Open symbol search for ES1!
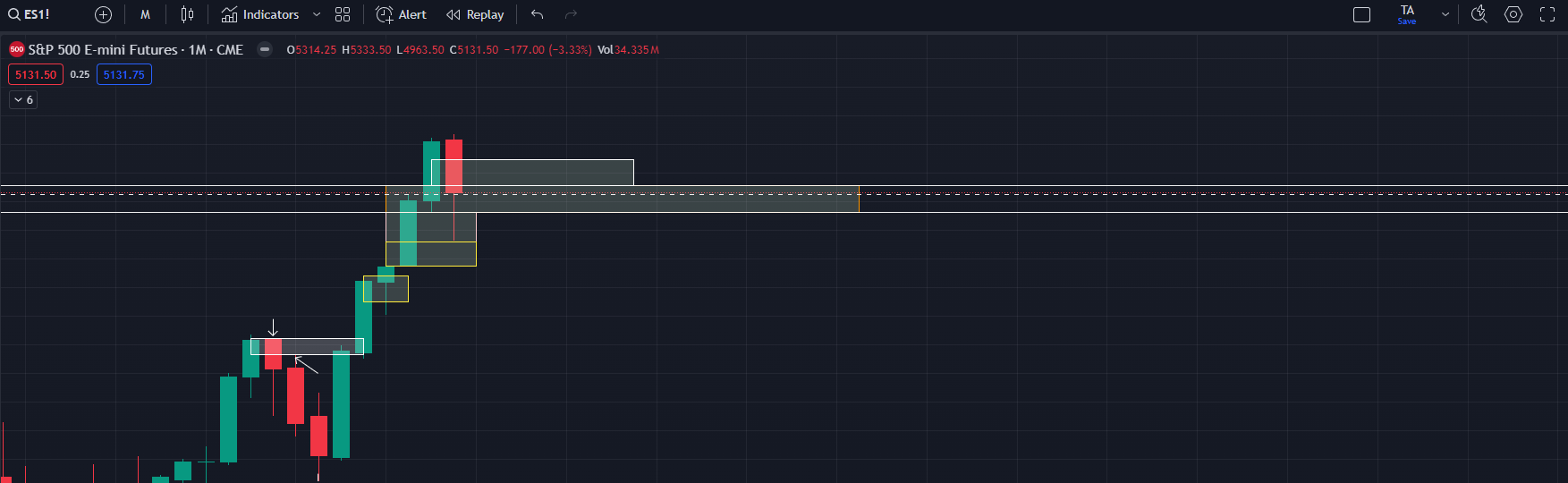Viewport: 1568px width, 483px height. (30, 14)
